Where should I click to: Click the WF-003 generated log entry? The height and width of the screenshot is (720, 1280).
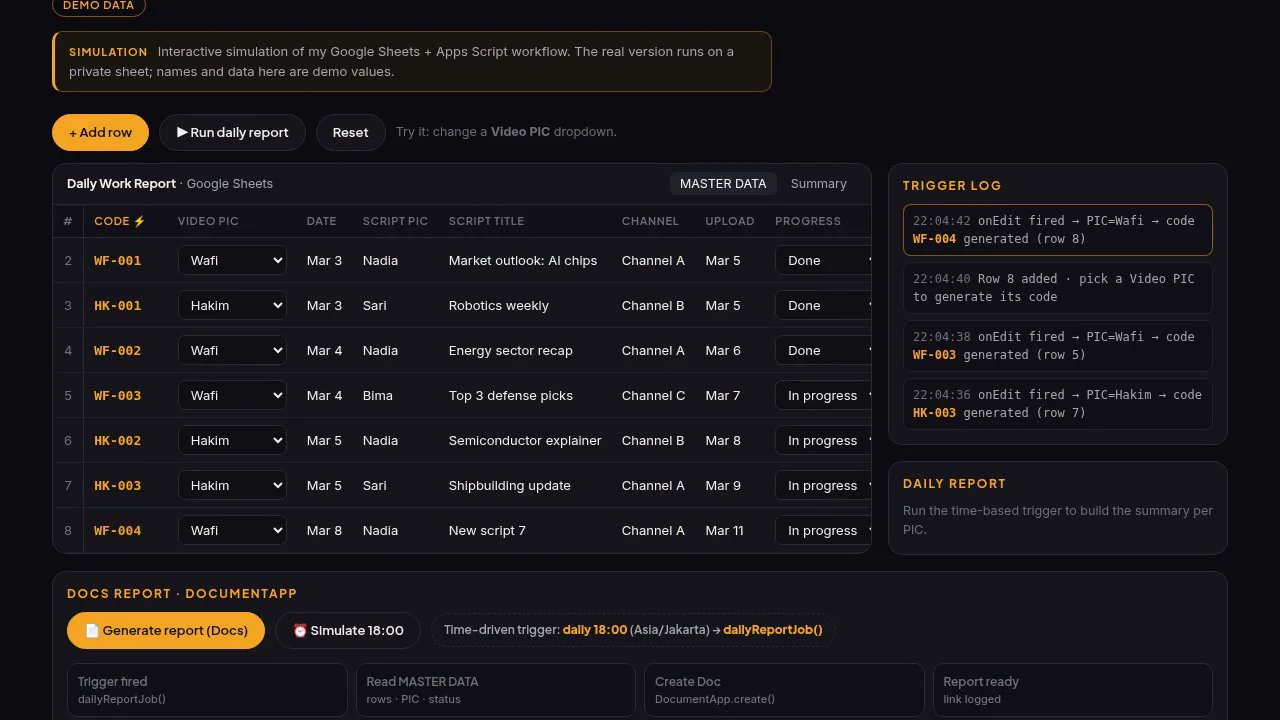click(x=1057, y=346)
